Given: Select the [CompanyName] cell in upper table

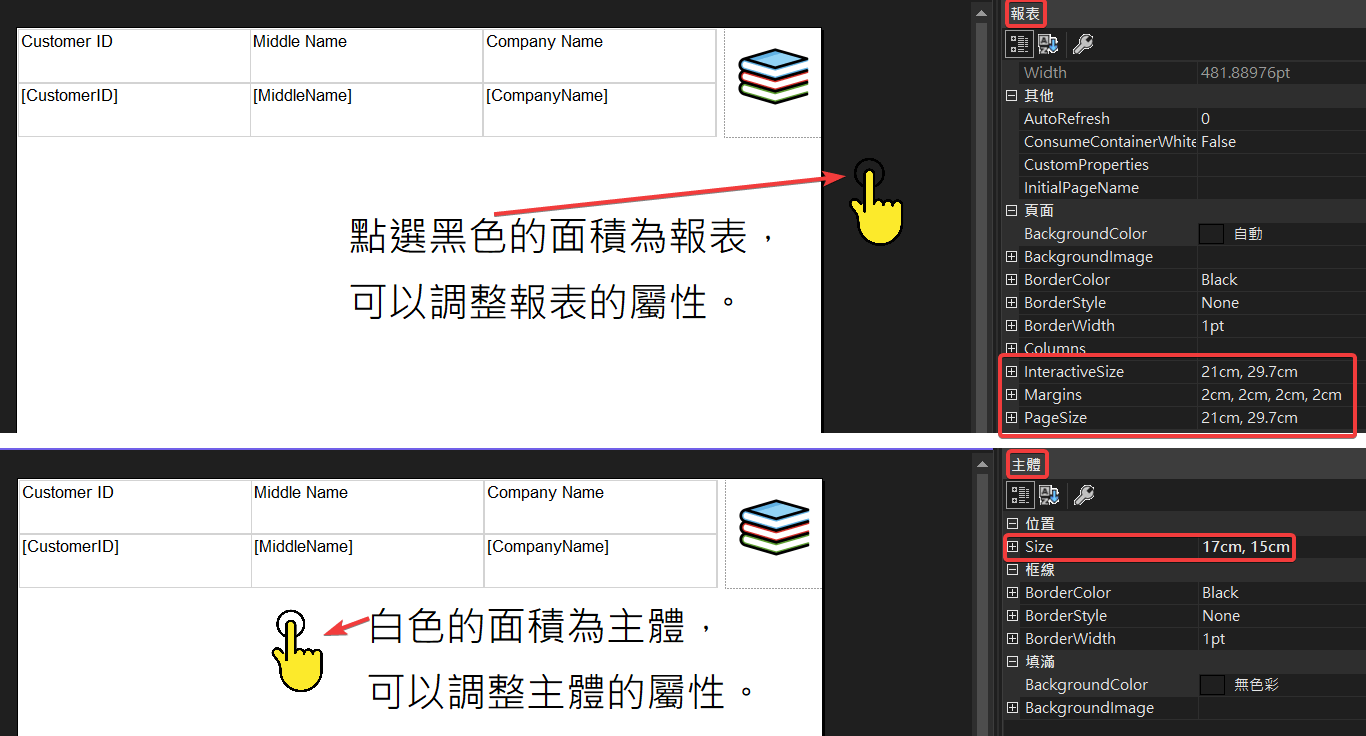Looking at the screenshot, I should 598,109.
